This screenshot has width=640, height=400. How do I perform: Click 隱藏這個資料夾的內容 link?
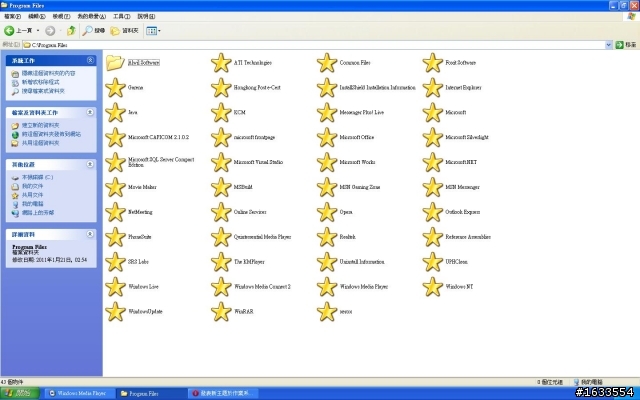point(48,73)
